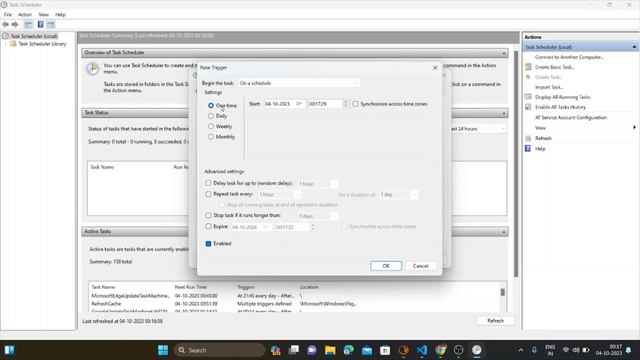Select the Daily schedule option
Viewport: 640px width, 360px height.
pos(211,116)
